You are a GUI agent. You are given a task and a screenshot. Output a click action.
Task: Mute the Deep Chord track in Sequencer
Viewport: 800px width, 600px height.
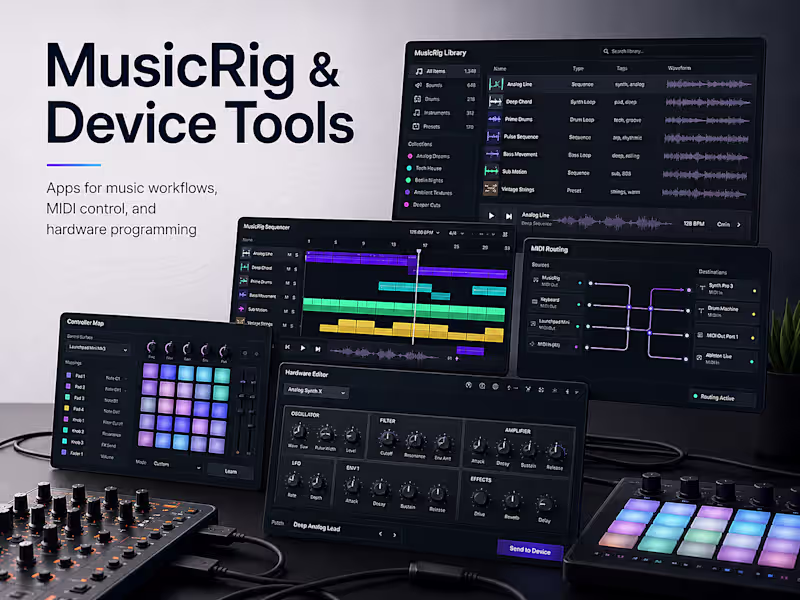(288, 269)
